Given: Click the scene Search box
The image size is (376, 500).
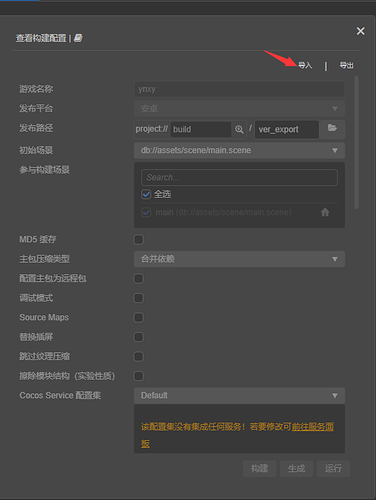Looking at the screenshot, I should (x=239, y=177).
